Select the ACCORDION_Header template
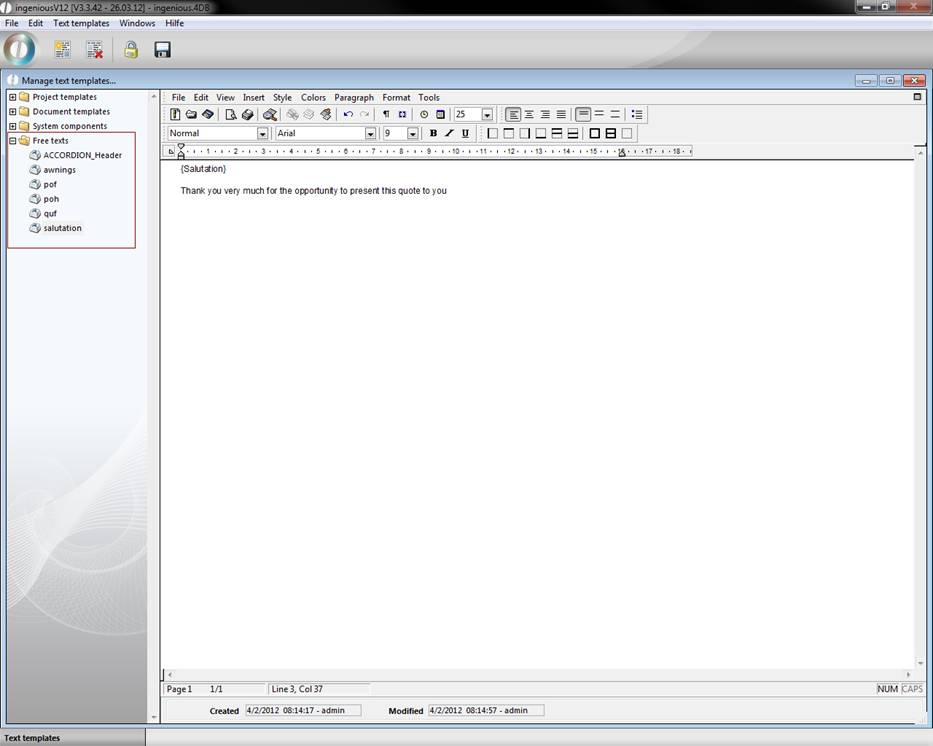Image resolution: width=933 pixels, height=746 pixels. click(x=82, y=155)
